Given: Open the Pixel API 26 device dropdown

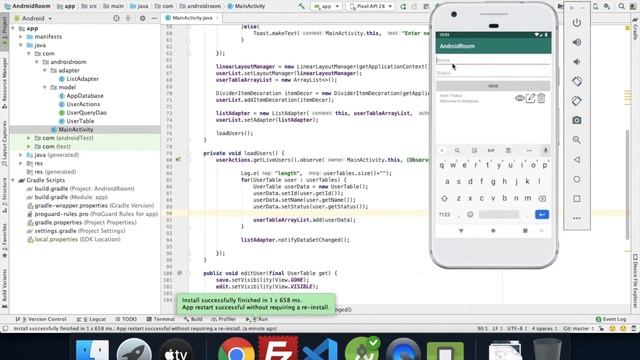Looking at the screenshot, I should coord(371,6).
